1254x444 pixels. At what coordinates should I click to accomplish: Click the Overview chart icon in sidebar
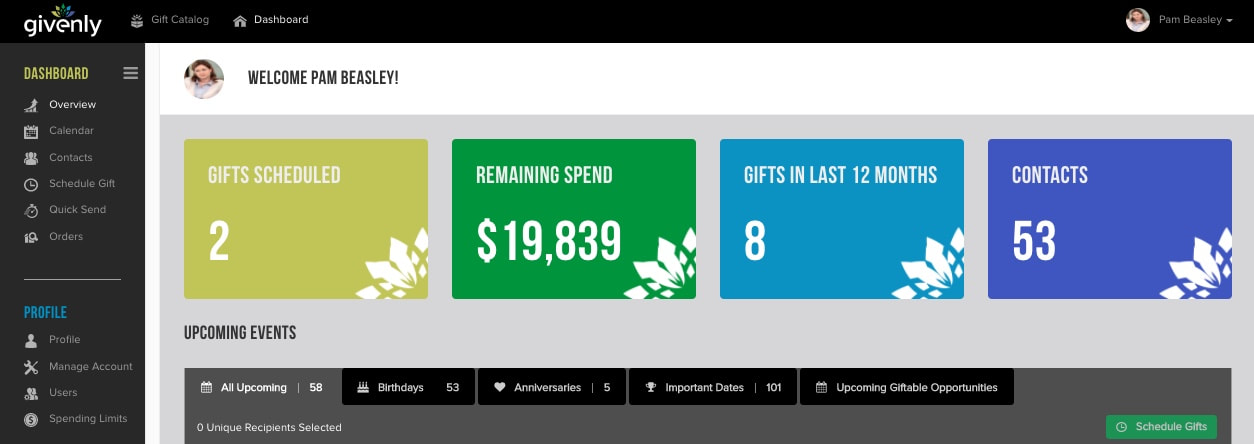coord(31,105)
